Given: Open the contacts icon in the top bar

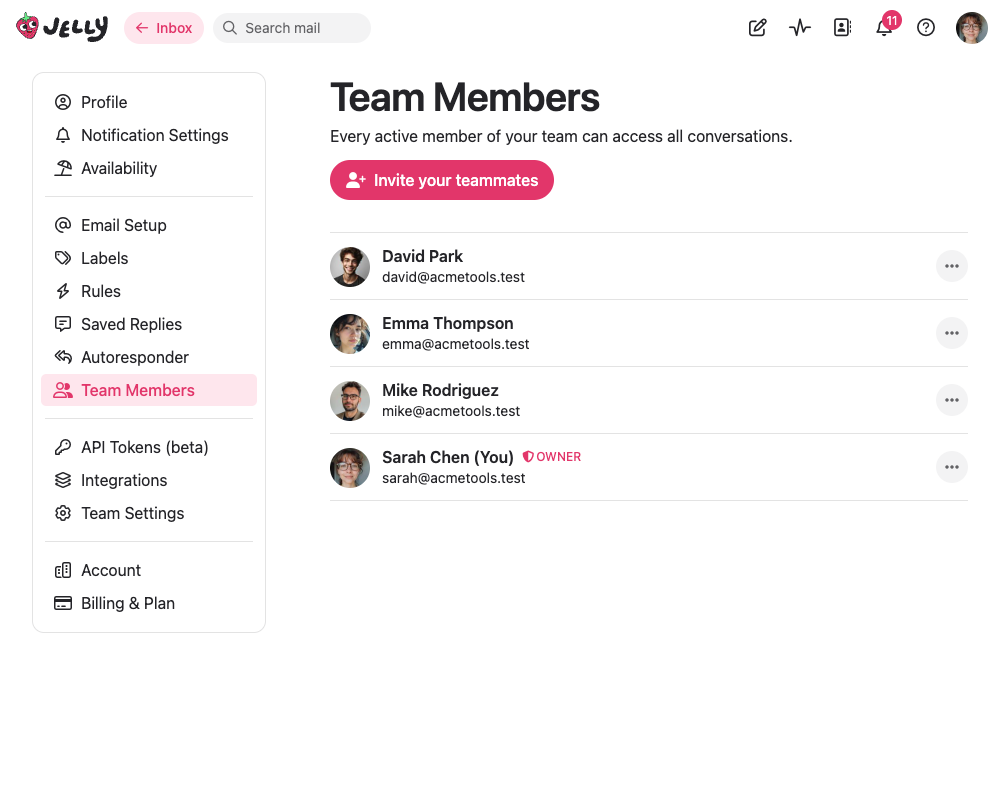Looking at the screenshot, I should (x=841, y=27).
